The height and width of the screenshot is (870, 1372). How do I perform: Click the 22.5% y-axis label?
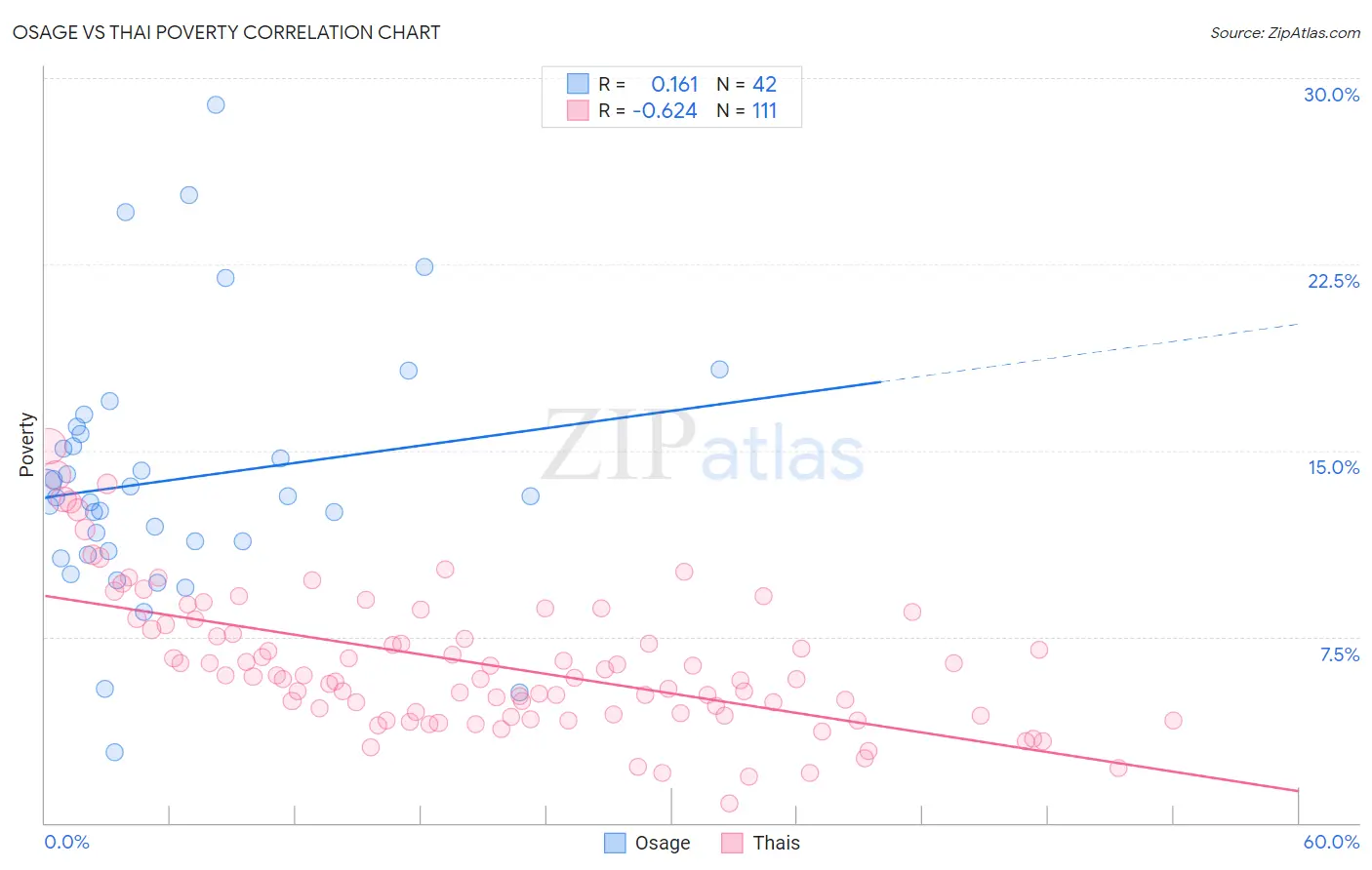click(x=1333, y=281)
